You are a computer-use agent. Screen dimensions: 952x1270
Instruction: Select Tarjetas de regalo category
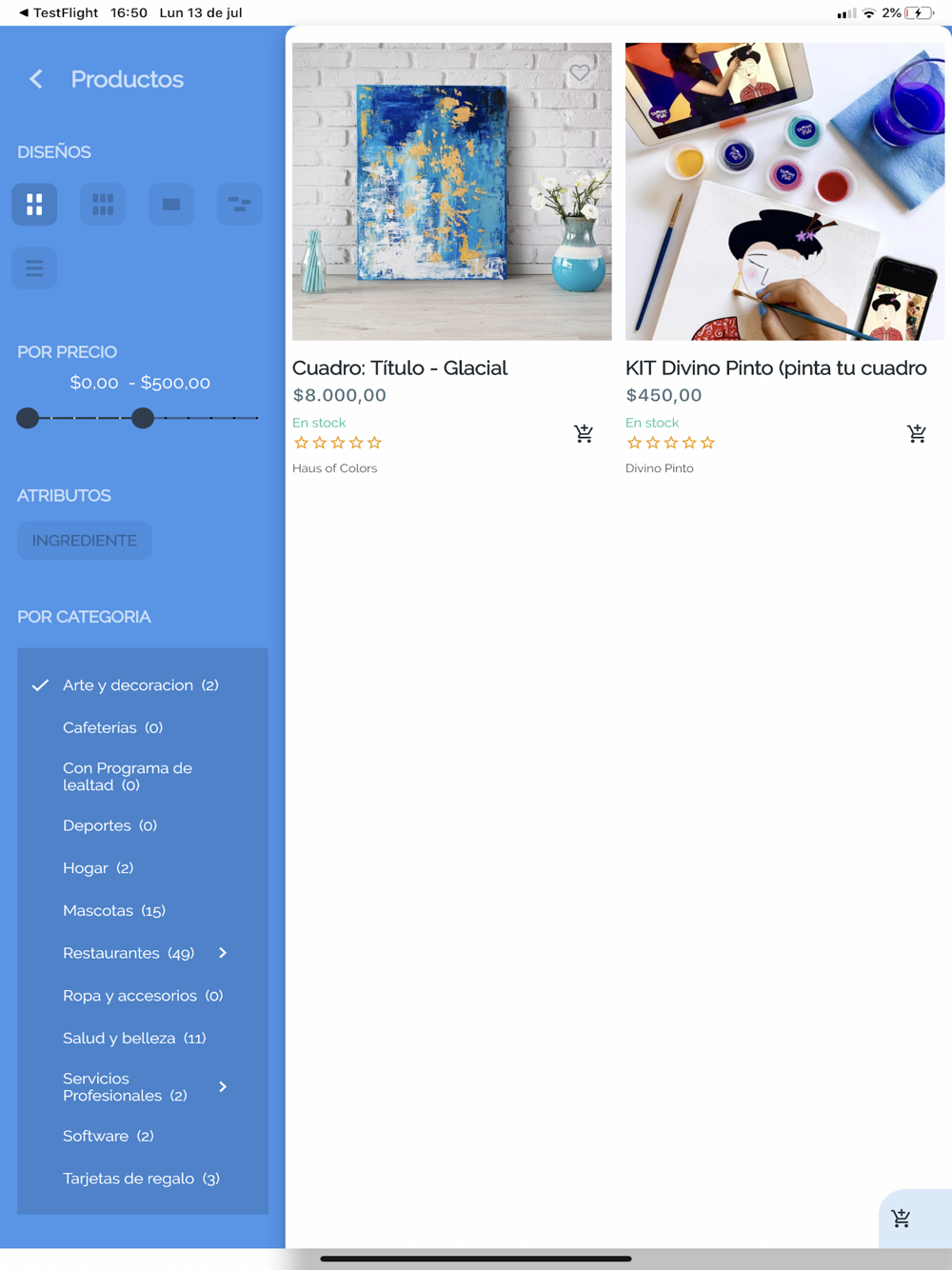[x=141, y=1179]
